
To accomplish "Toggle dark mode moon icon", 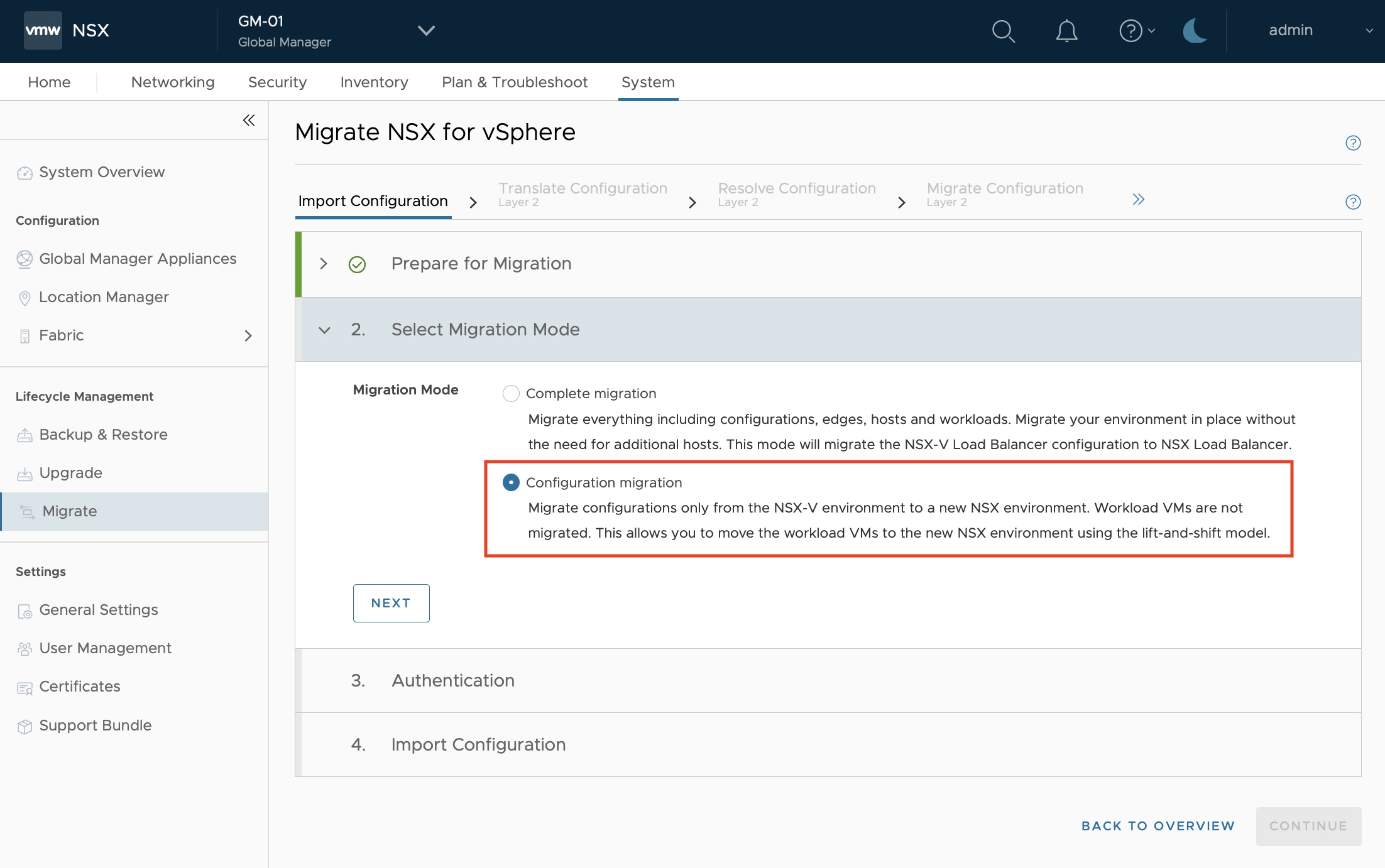I will (x=1194, y=31).
